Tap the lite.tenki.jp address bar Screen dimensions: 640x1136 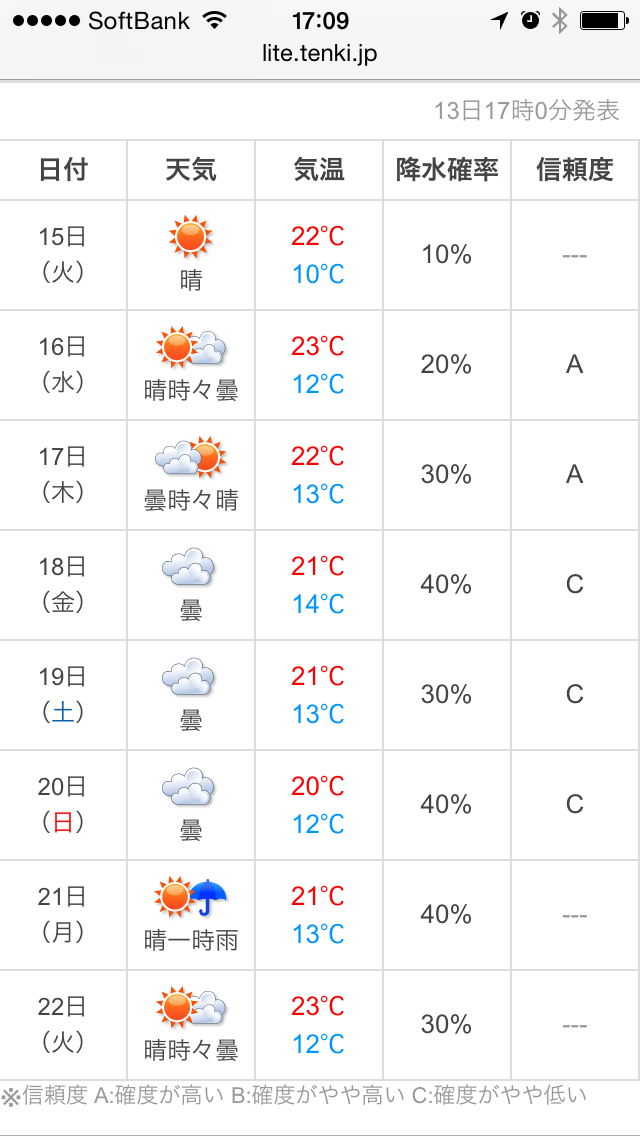pyautogui.click(x=320, y=54)
